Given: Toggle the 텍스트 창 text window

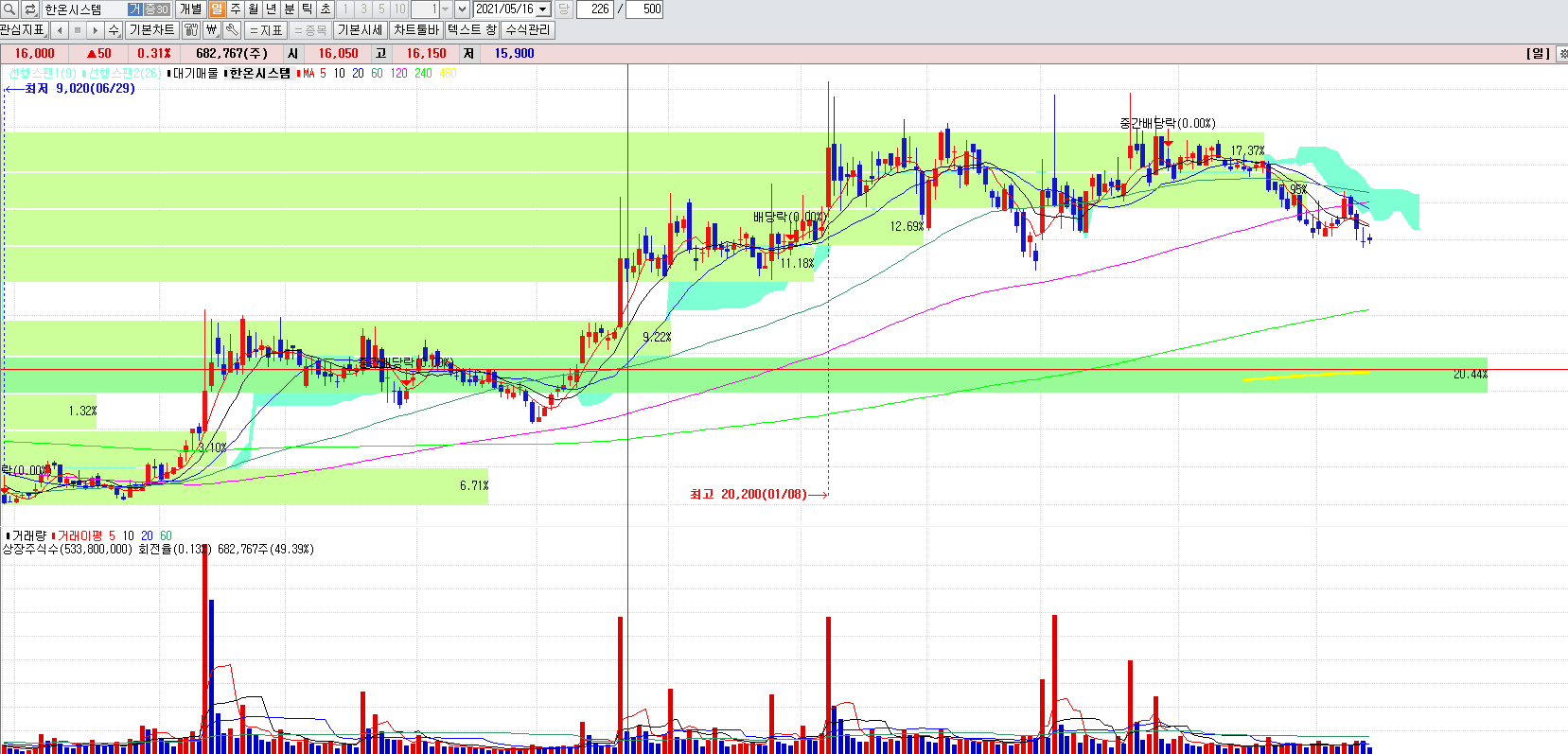Looking at the screenshot, I should click(x=472, y=30).
